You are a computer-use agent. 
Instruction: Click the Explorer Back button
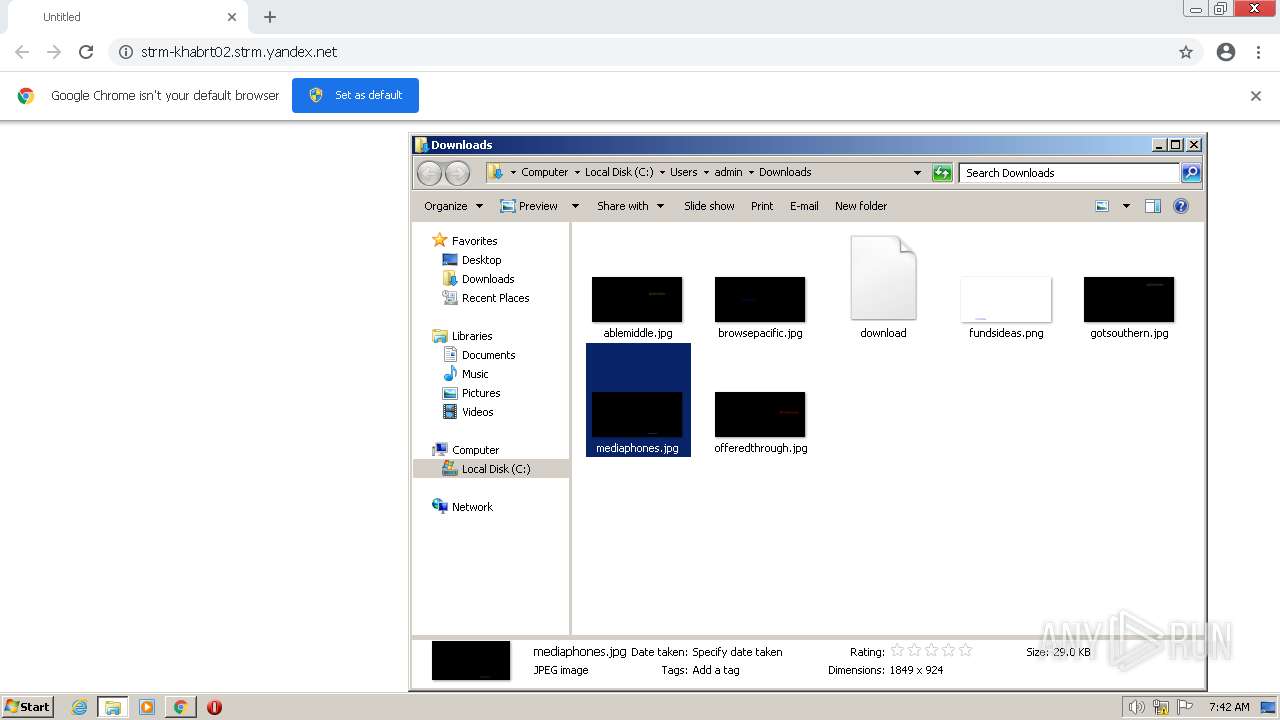coord(429,173)
